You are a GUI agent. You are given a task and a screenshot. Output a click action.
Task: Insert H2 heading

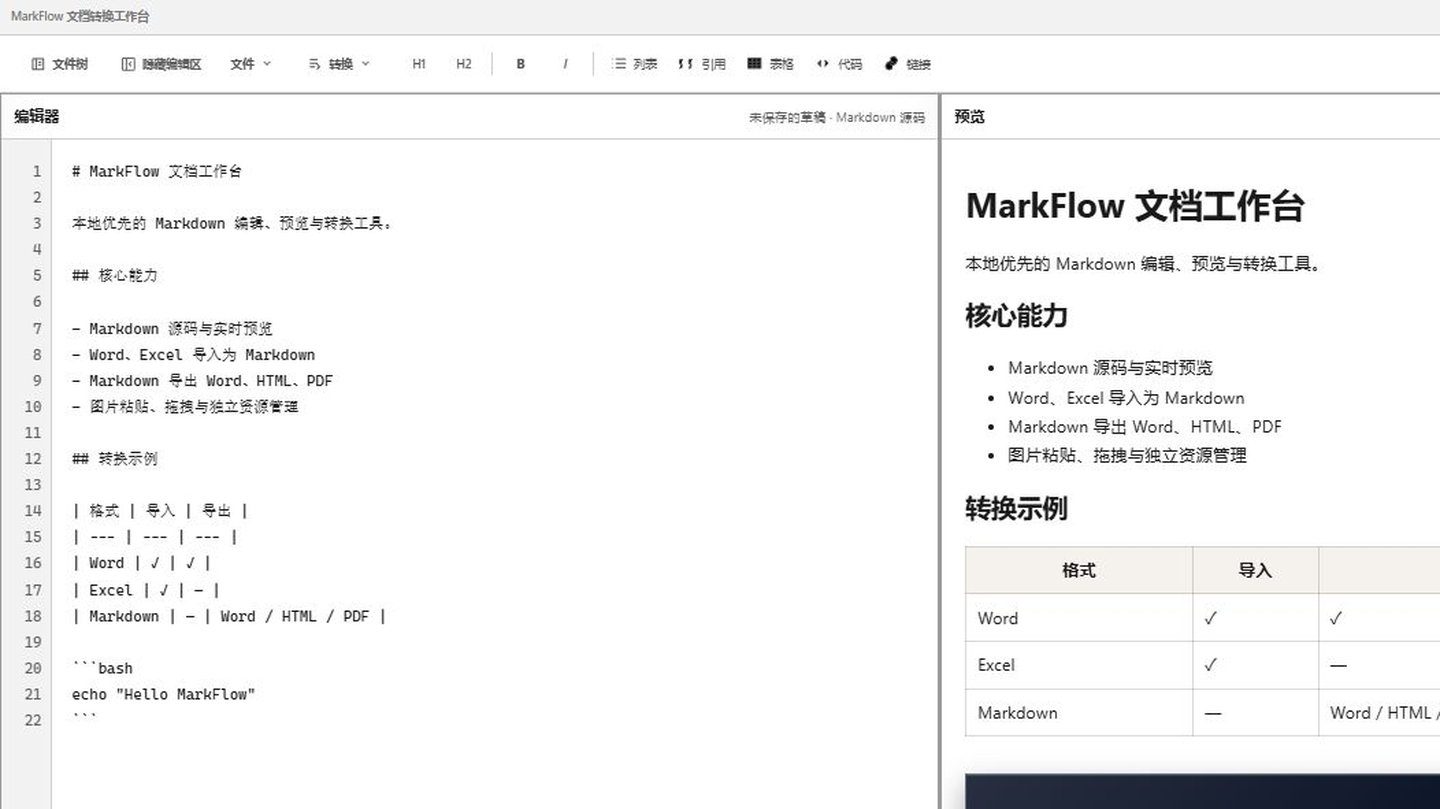coord(464,64)
